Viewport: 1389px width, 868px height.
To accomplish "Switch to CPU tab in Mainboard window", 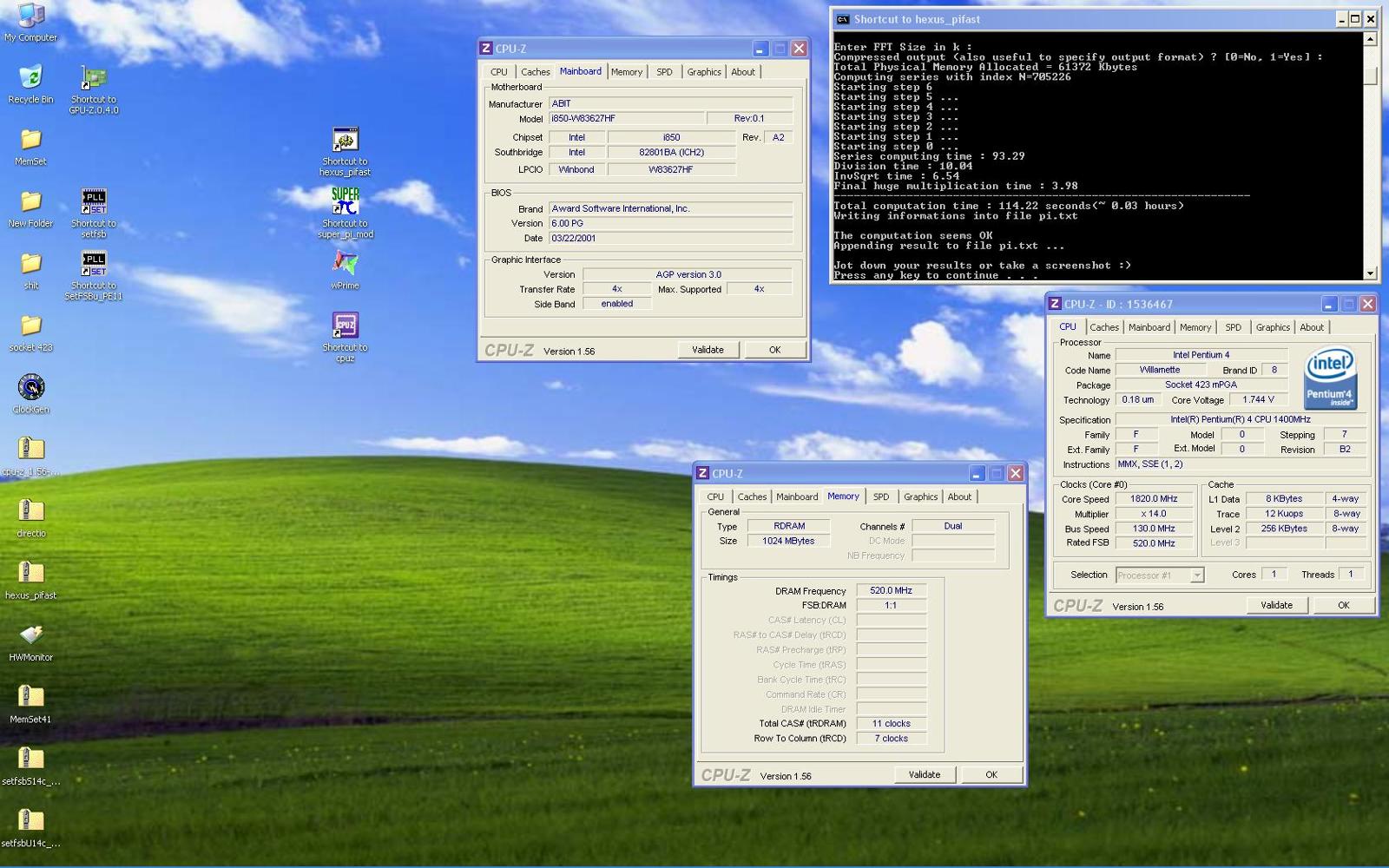I will [499, 72].
